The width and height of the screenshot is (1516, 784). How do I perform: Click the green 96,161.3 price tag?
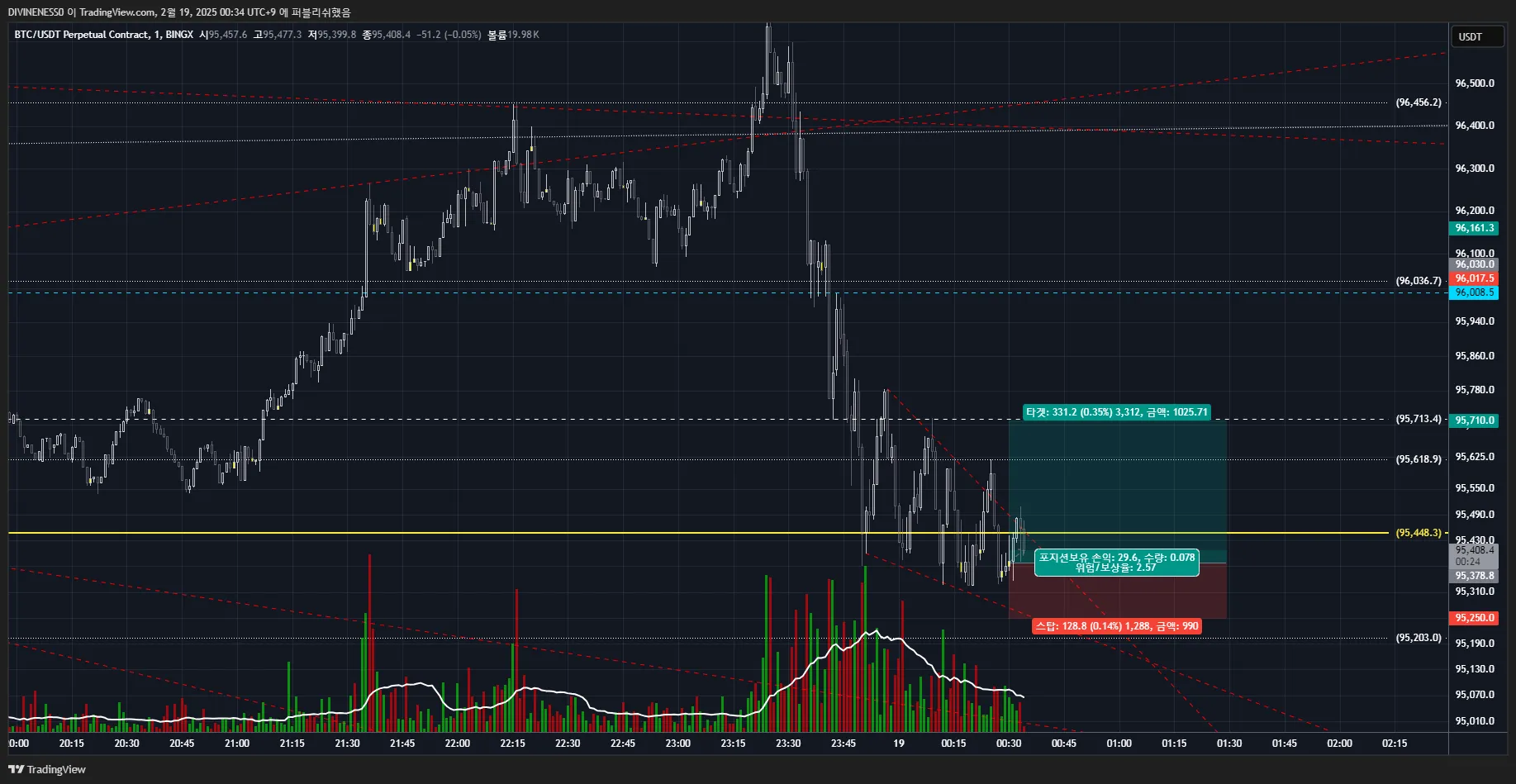[1475, 228]
